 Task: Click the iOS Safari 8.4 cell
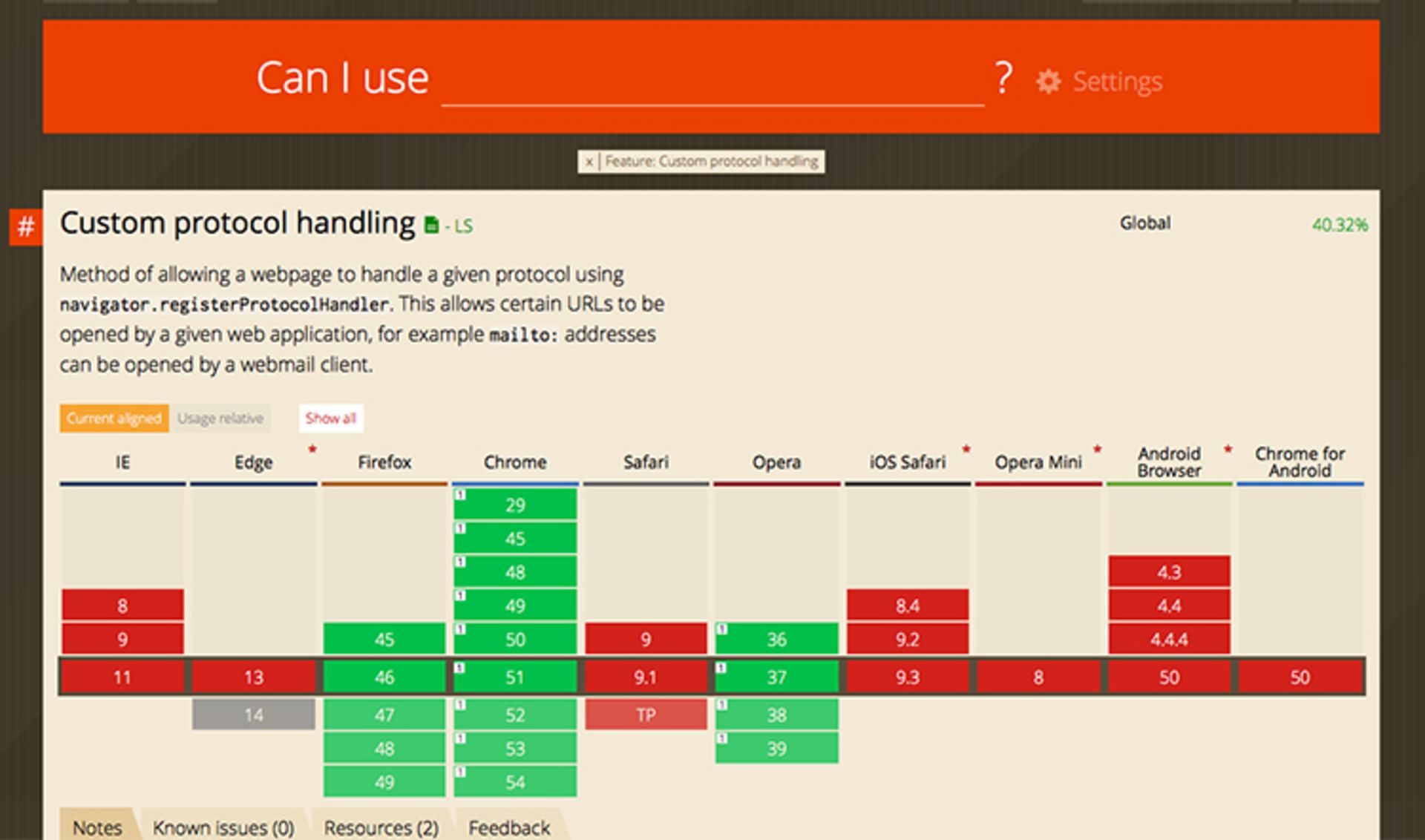coord(908,606)
